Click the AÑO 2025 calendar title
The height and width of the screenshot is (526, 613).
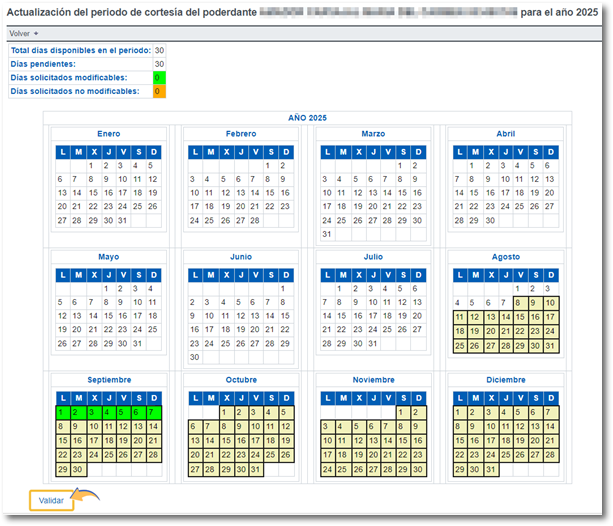tap(307, 118)
